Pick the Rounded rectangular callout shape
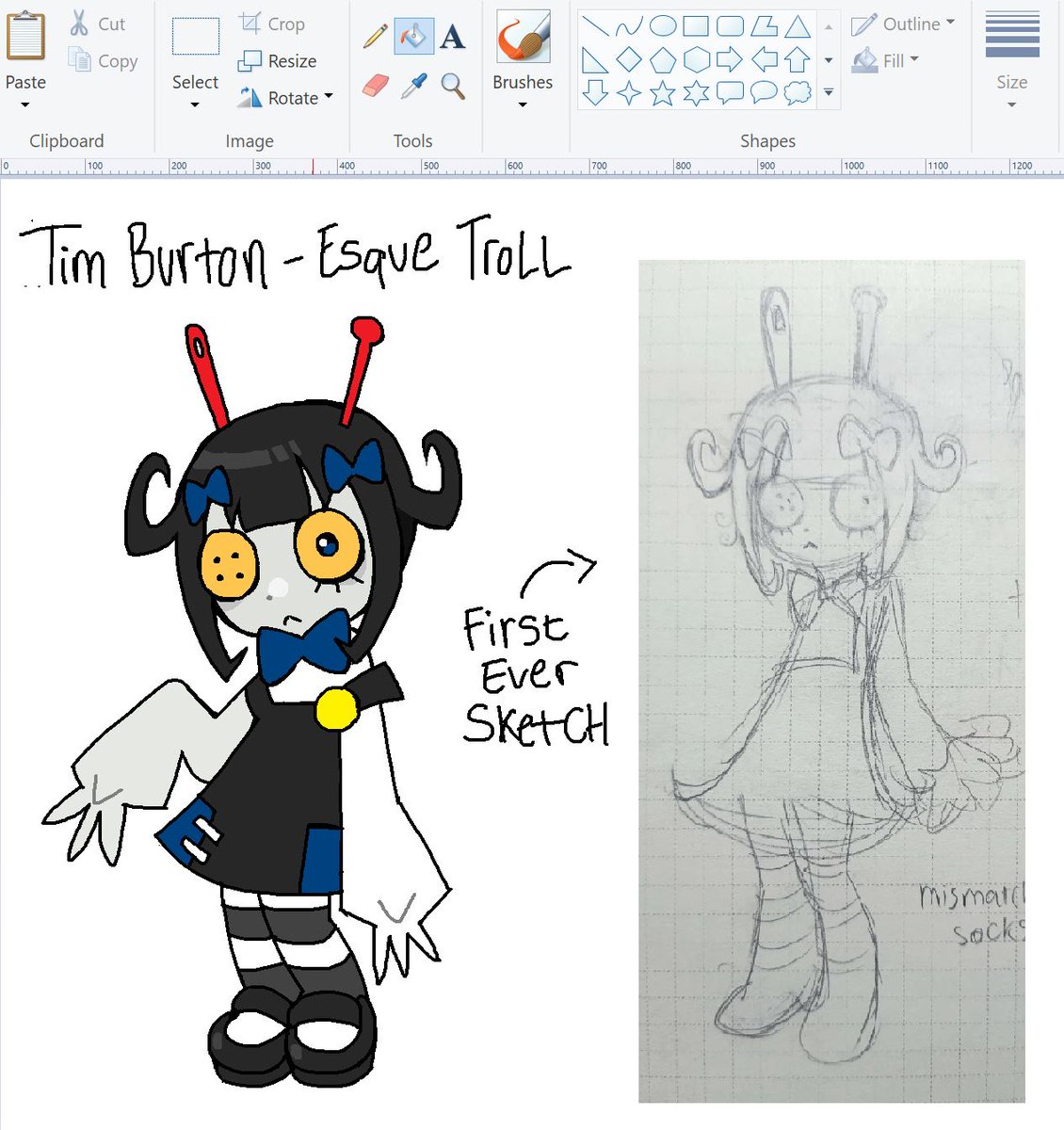 730,92
